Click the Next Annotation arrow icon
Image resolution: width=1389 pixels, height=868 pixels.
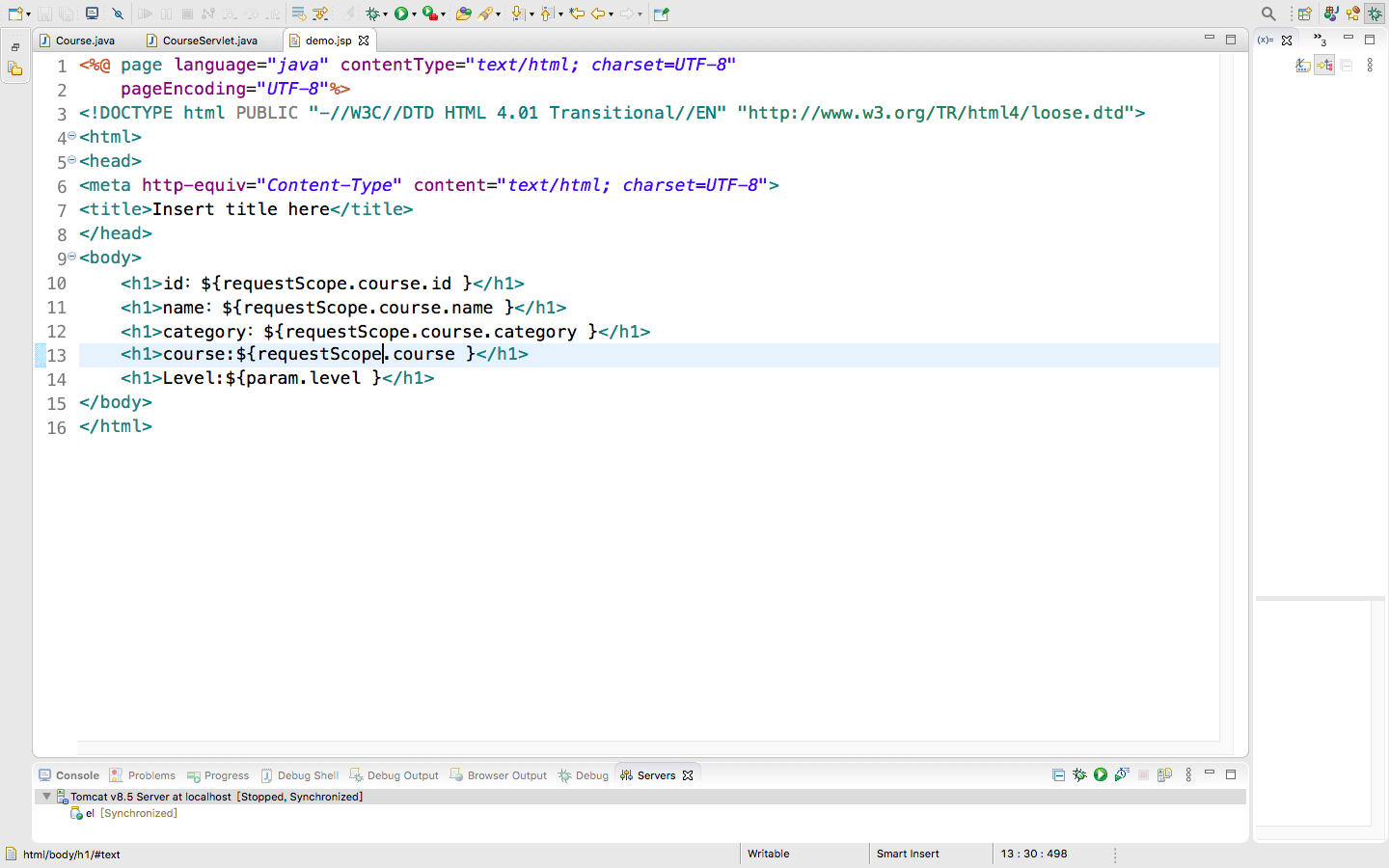coord(518,14)
